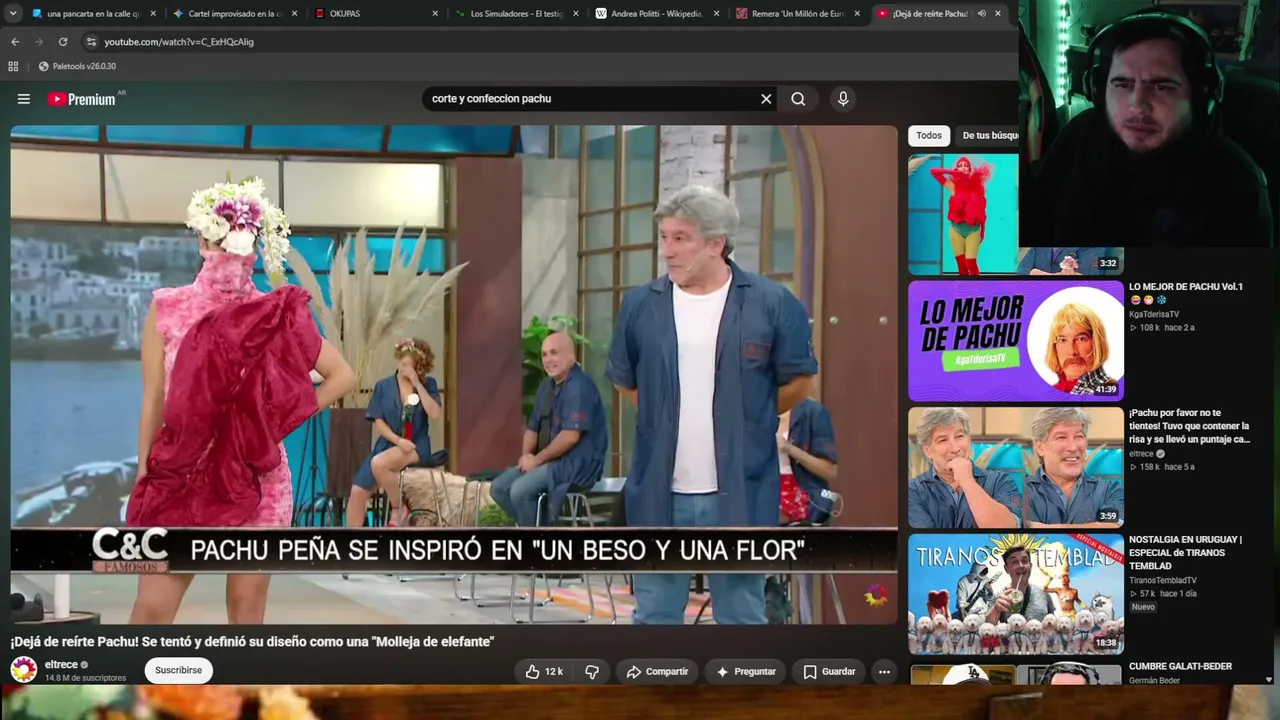Save the video with Guardar button

click(829, 672)
